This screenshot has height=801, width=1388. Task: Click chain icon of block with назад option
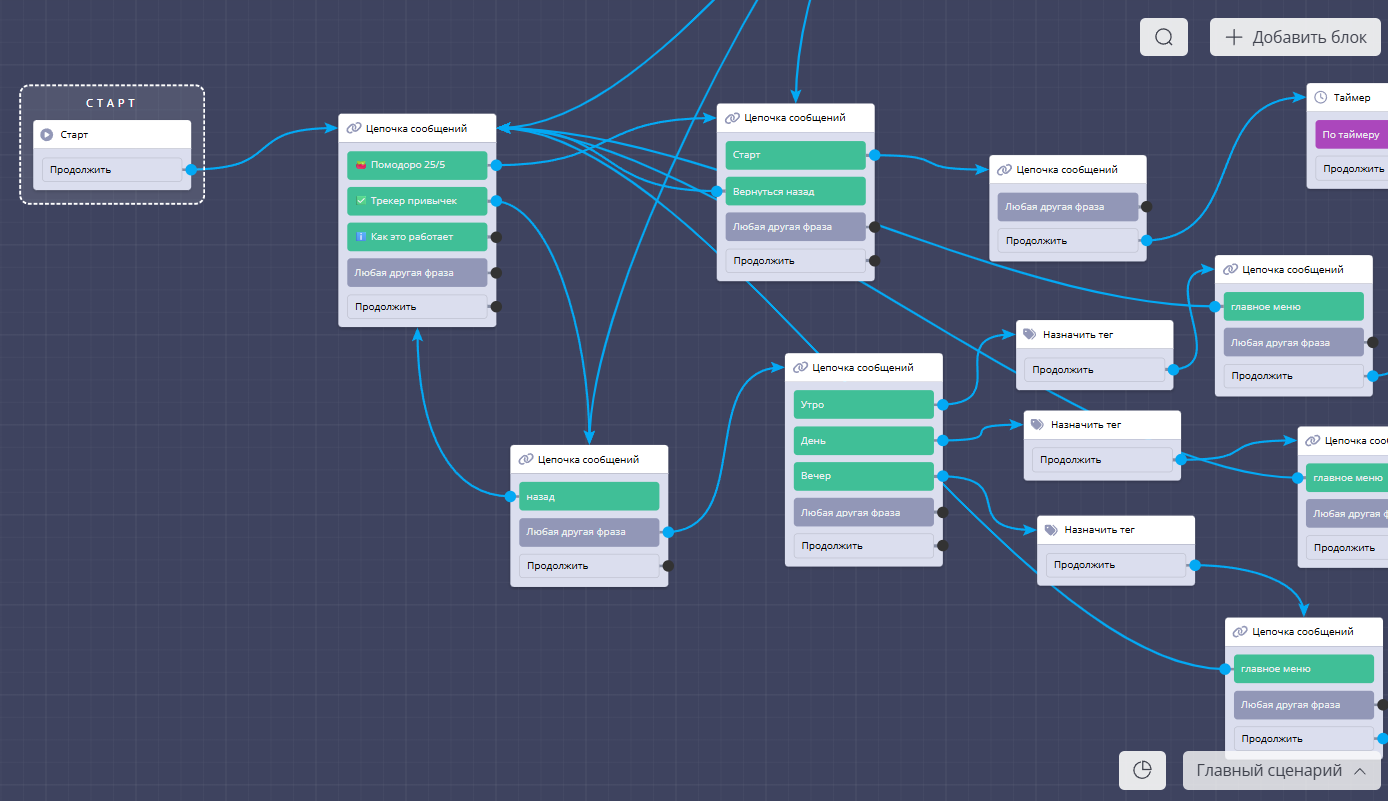pyautogui.click(x=525, y=460)
